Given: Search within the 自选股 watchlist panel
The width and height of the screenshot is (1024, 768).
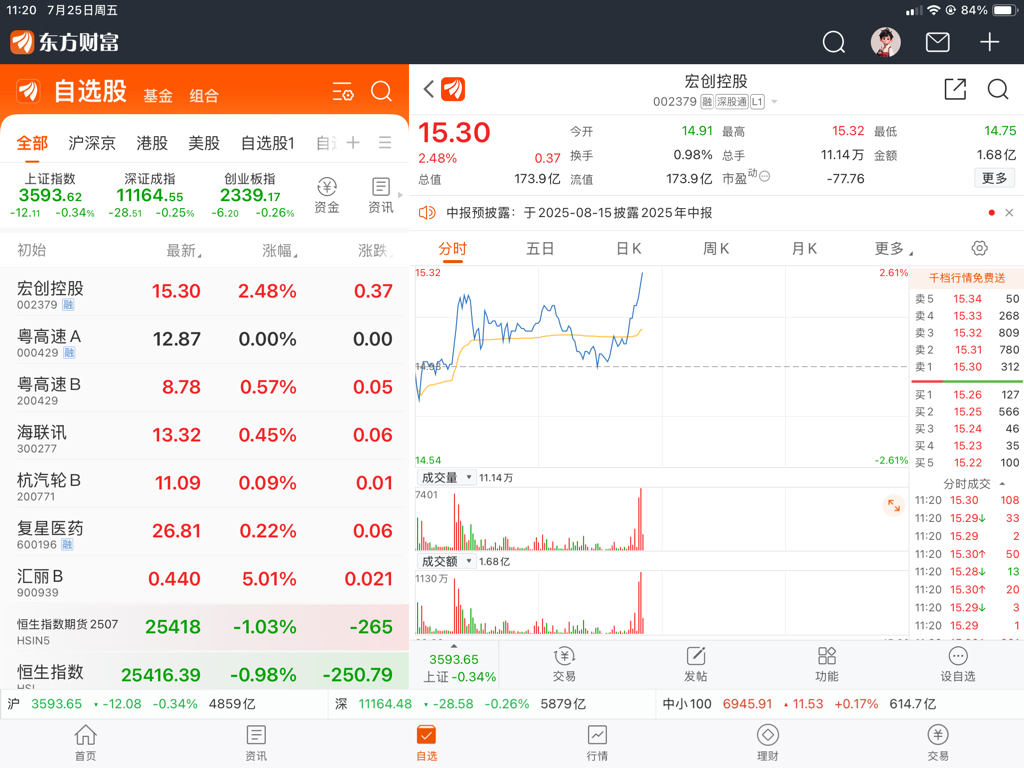Looking at the screenshot, I should tap(381, 91).
